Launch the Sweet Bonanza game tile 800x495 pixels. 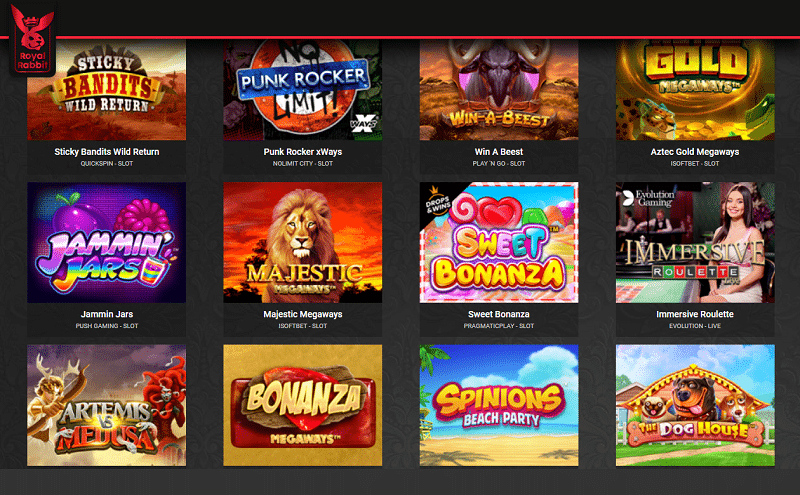(499, 242)
